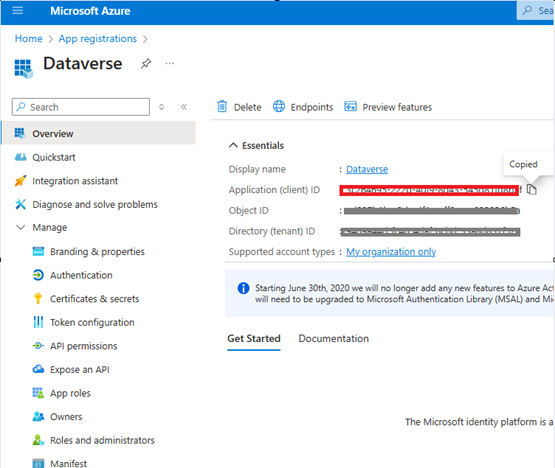Collapse the Essentials section
The image size is (555, 468).
click(x=233, y=145)
